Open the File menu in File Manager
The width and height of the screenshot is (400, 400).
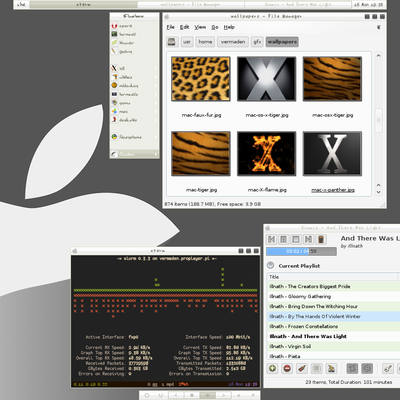click(170, 27)
